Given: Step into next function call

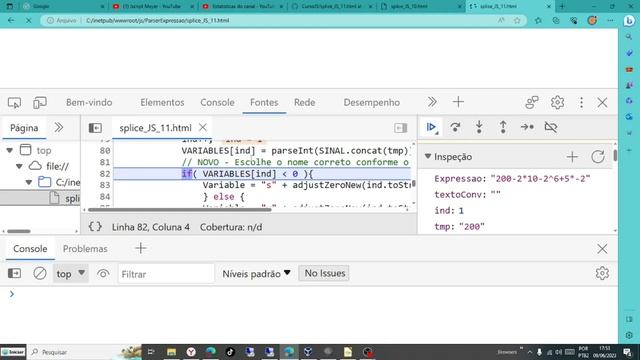Looking at the screenshot, I should pyautogui.click(x=479, y=127).
